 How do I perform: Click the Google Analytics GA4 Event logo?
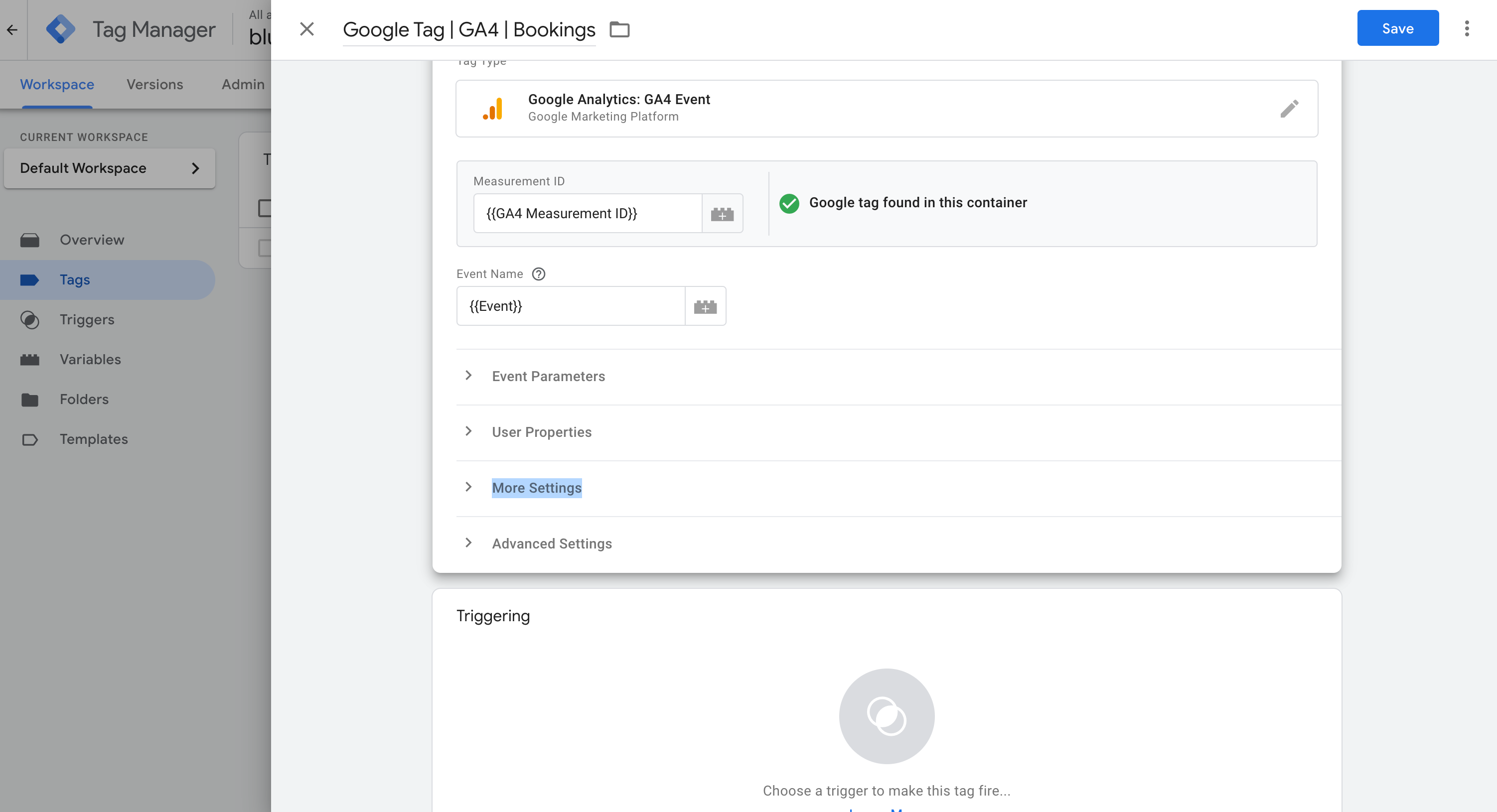pyautogui.click(x=493, y=109)
